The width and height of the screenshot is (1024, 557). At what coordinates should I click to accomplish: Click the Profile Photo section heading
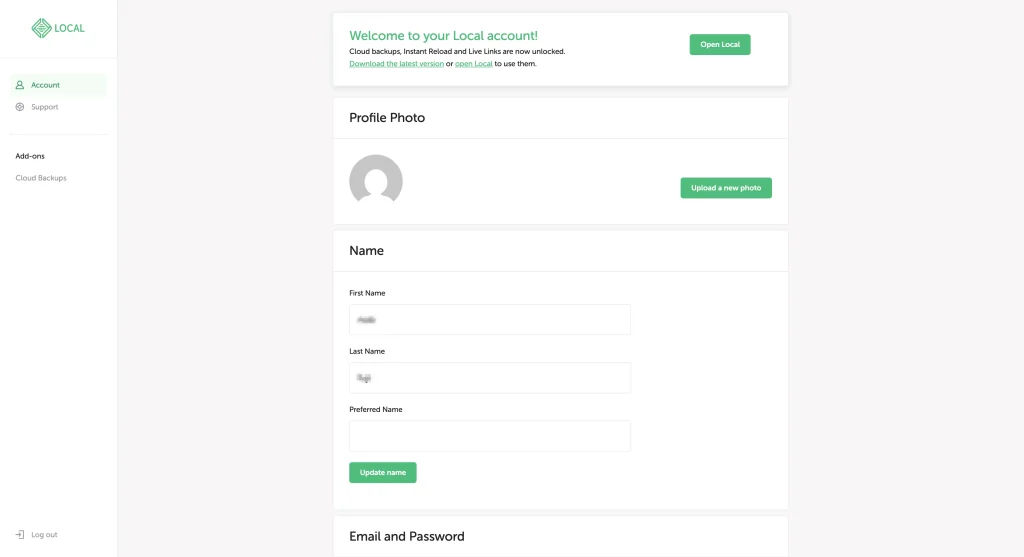pyautogui.click(x=387, y=118)
